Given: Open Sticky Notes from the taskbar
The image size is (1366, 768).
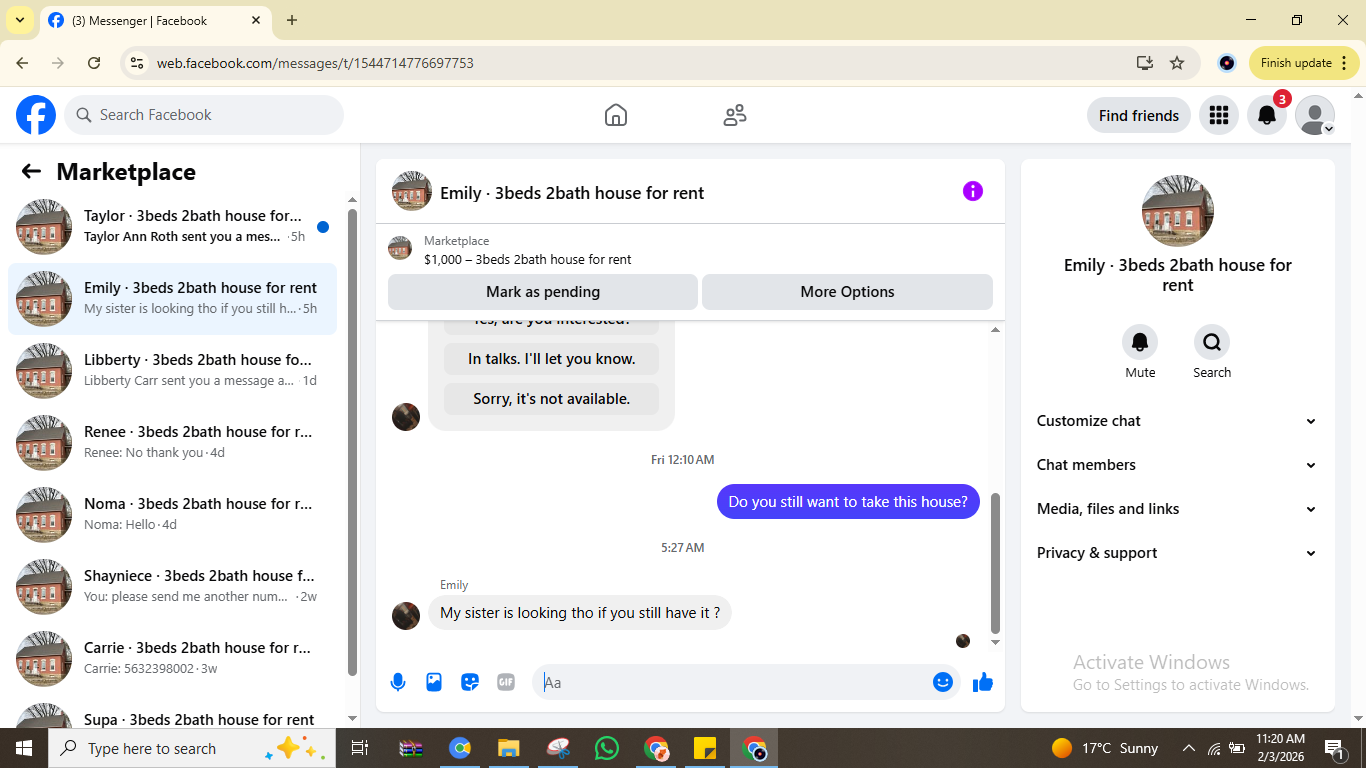Looking at the screenshot, I should point(705,748).
